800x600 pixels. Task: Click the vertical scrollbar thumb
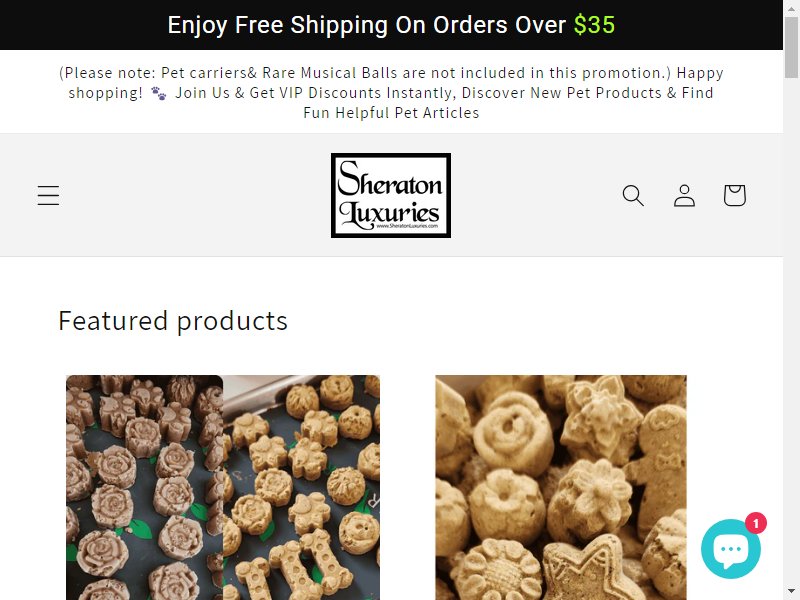791,47
